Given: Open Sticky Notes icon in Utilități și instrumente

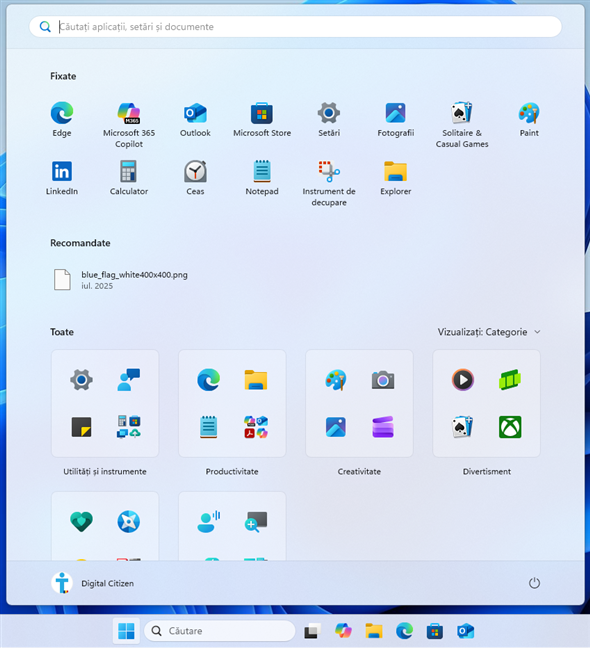Looking at the screenshot, I should 81,427.
